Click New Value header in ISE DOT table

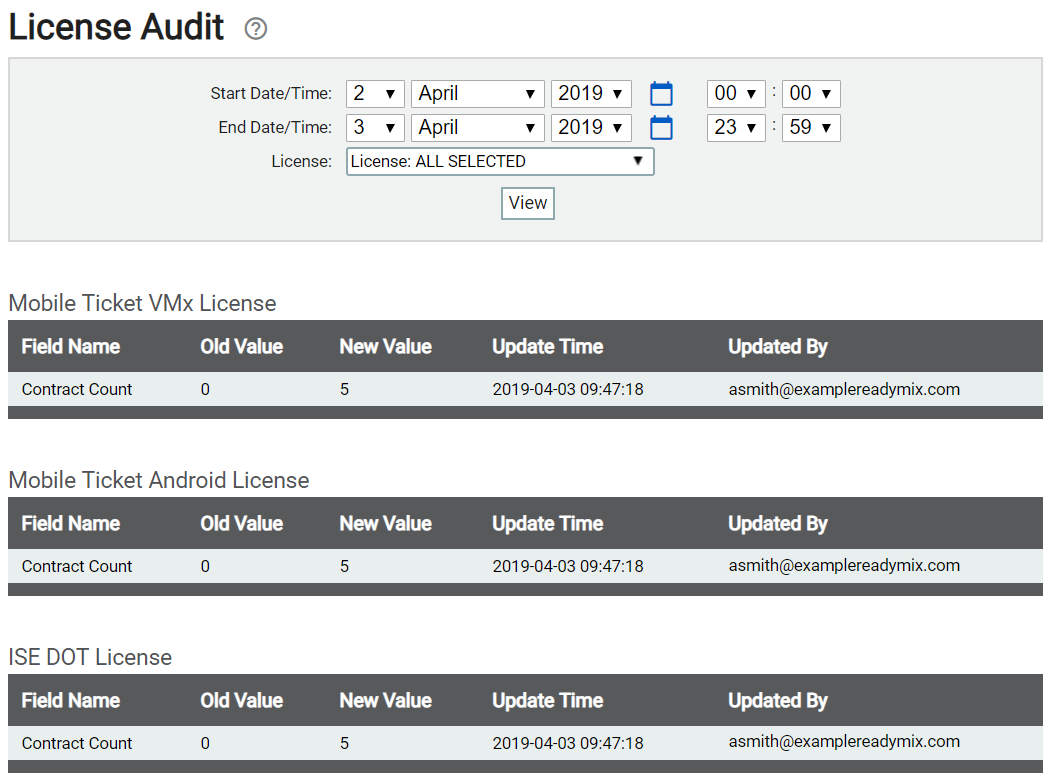pyautogui.click(x=386, y=700)
